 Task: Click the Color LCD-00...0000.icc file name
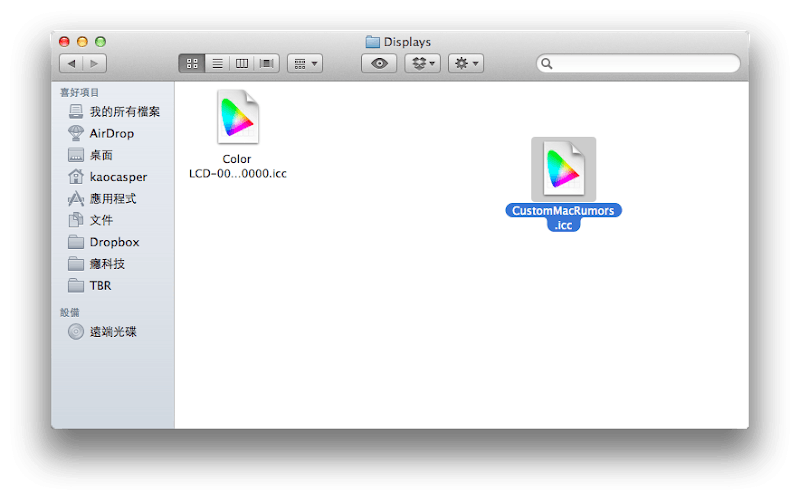(x=238, y=166)
